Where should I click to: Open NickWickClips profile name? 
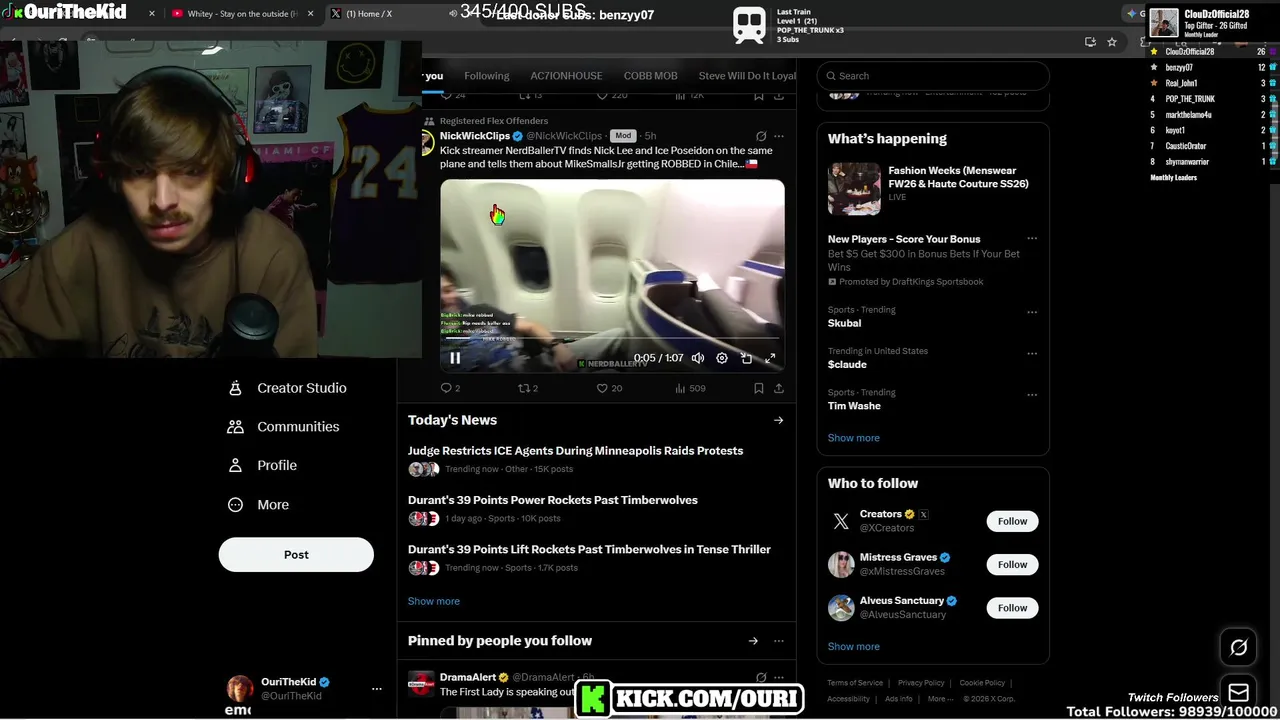475,136
